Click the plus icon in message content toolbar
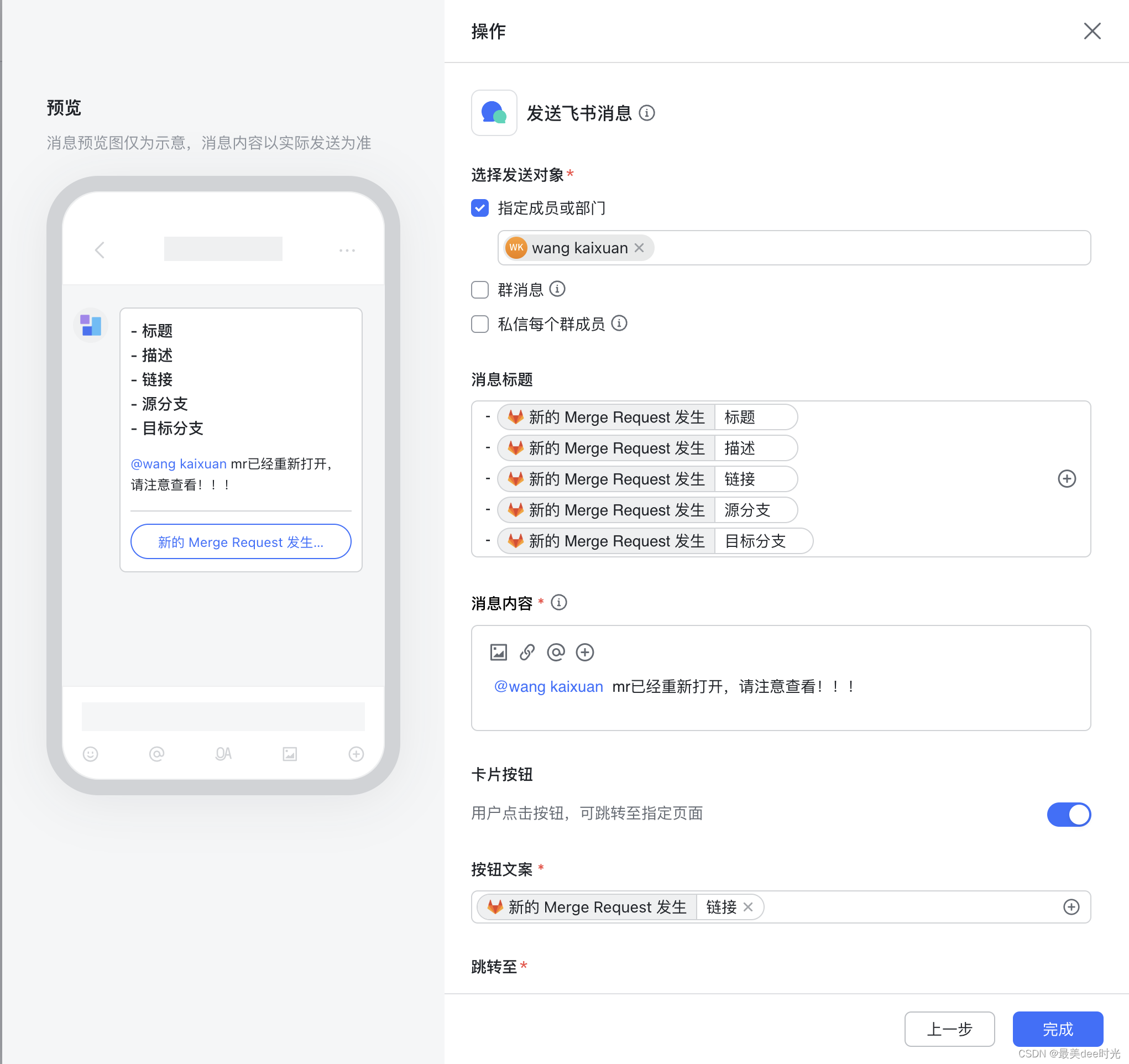This screenshot has width=1129, height=1064. pos(585,652)
